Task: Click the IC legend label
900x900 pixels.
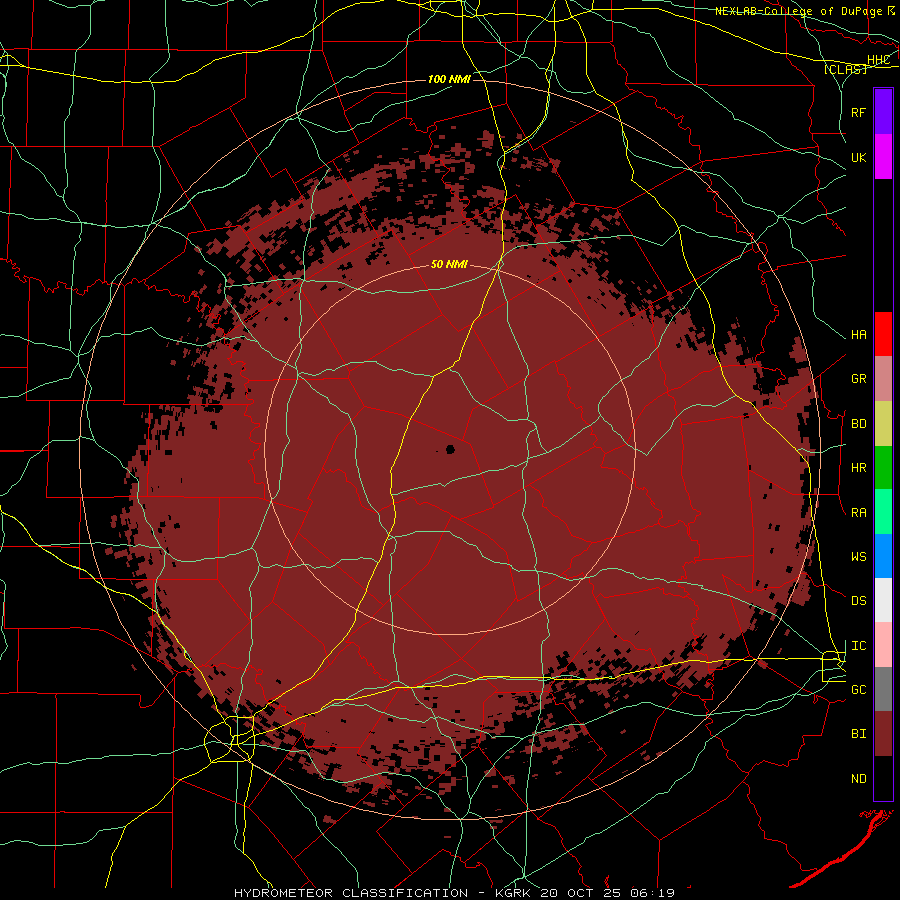Action: 858,645
